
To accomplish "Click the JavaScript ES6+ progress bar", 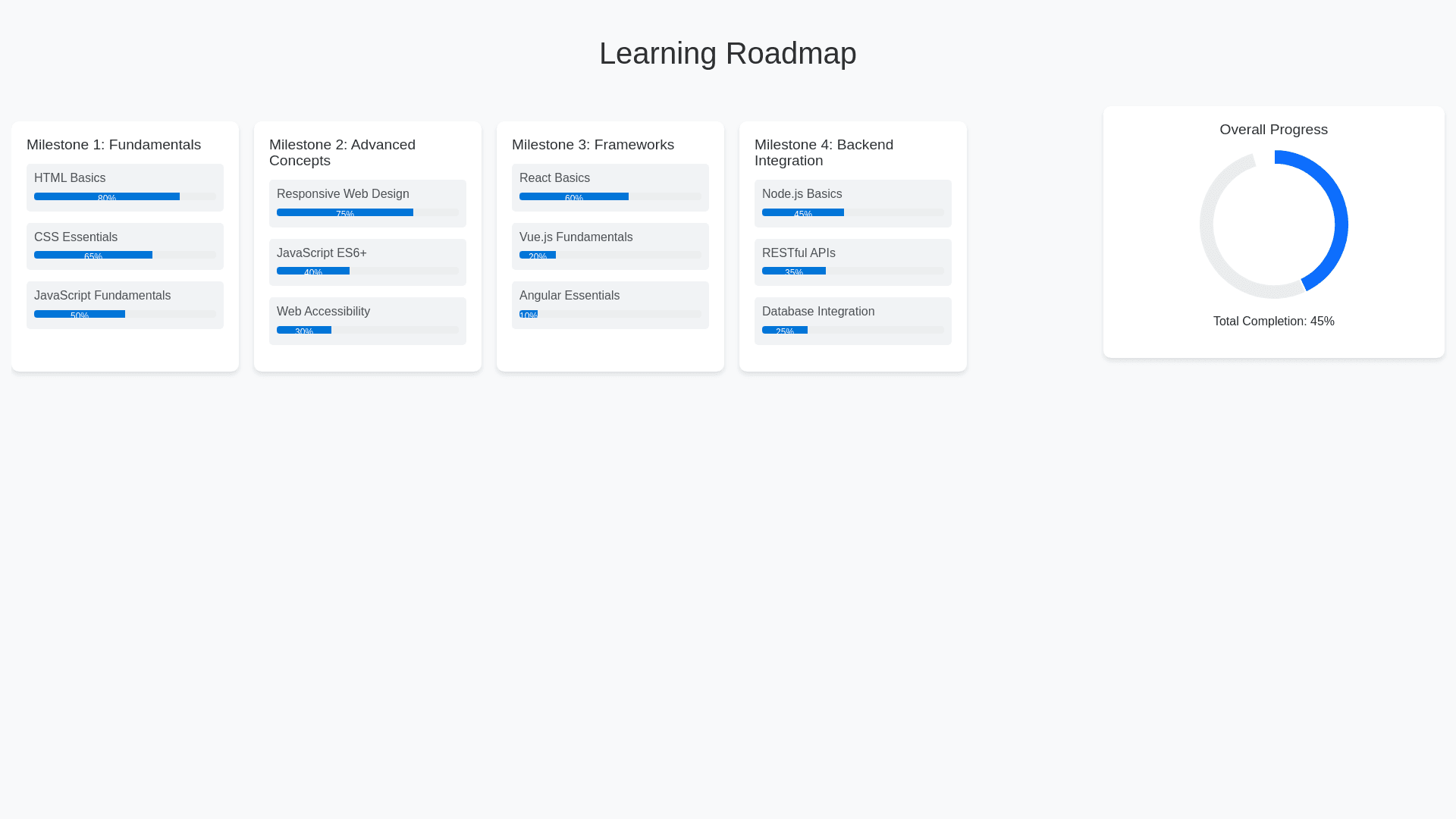I will tap(368, 271).
